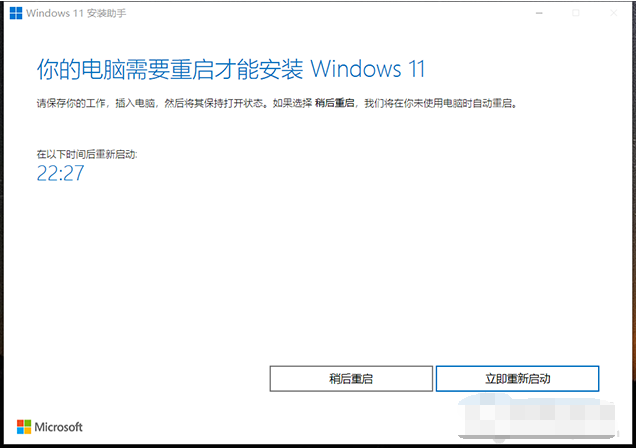Click the bold 稍后重启 phrase in description
Image resolution: width=636 pixels, height=448 pixels.
tap(334, 103)
